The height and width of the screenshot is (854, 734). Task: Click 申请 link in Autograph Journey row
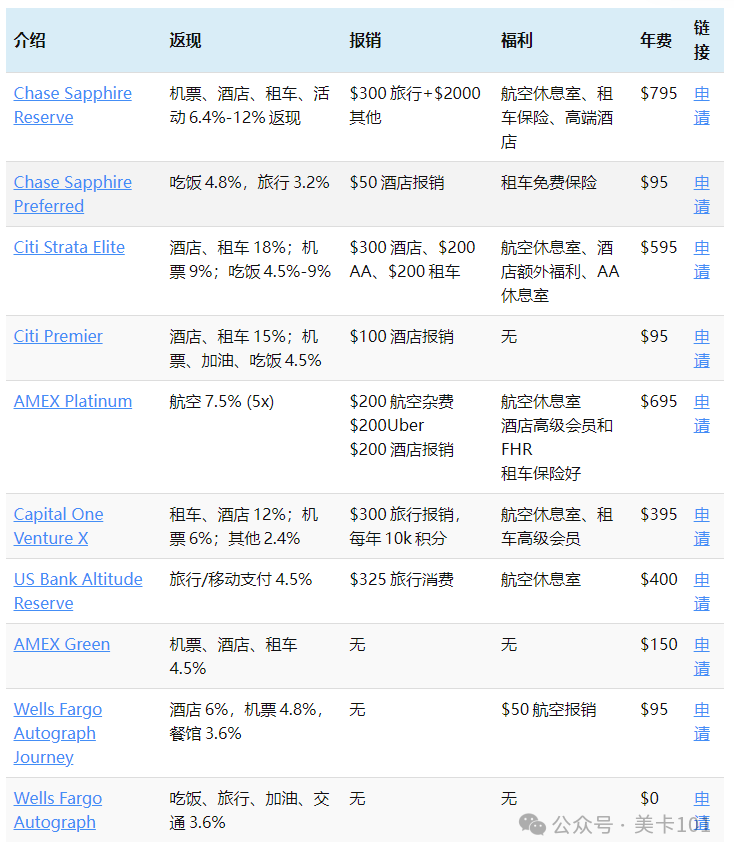click(x=702, y=721)
